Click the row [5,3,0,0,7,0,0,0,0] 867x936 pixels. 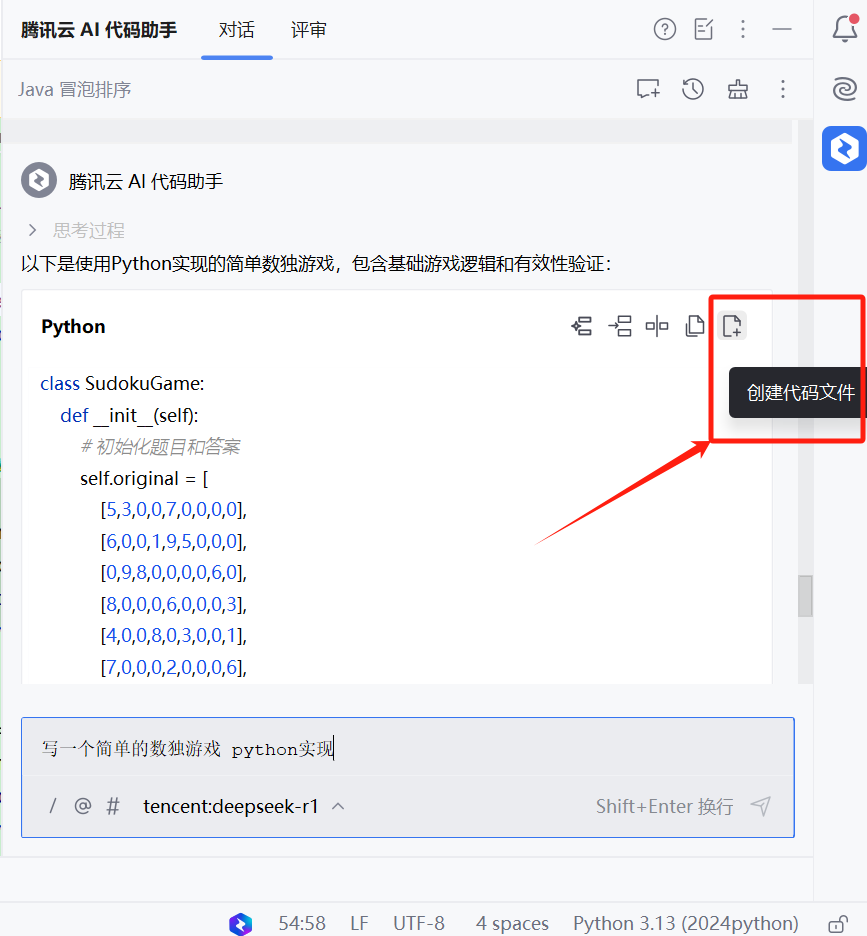pyautogui.click(x=173, y=510)
